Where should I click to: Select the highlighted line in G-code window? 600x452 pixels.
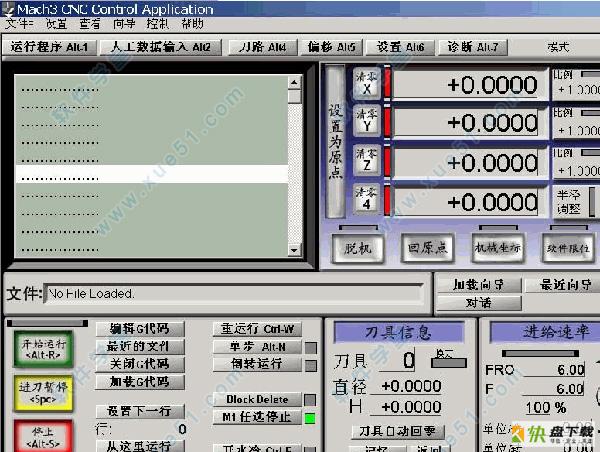click(152, 175)
